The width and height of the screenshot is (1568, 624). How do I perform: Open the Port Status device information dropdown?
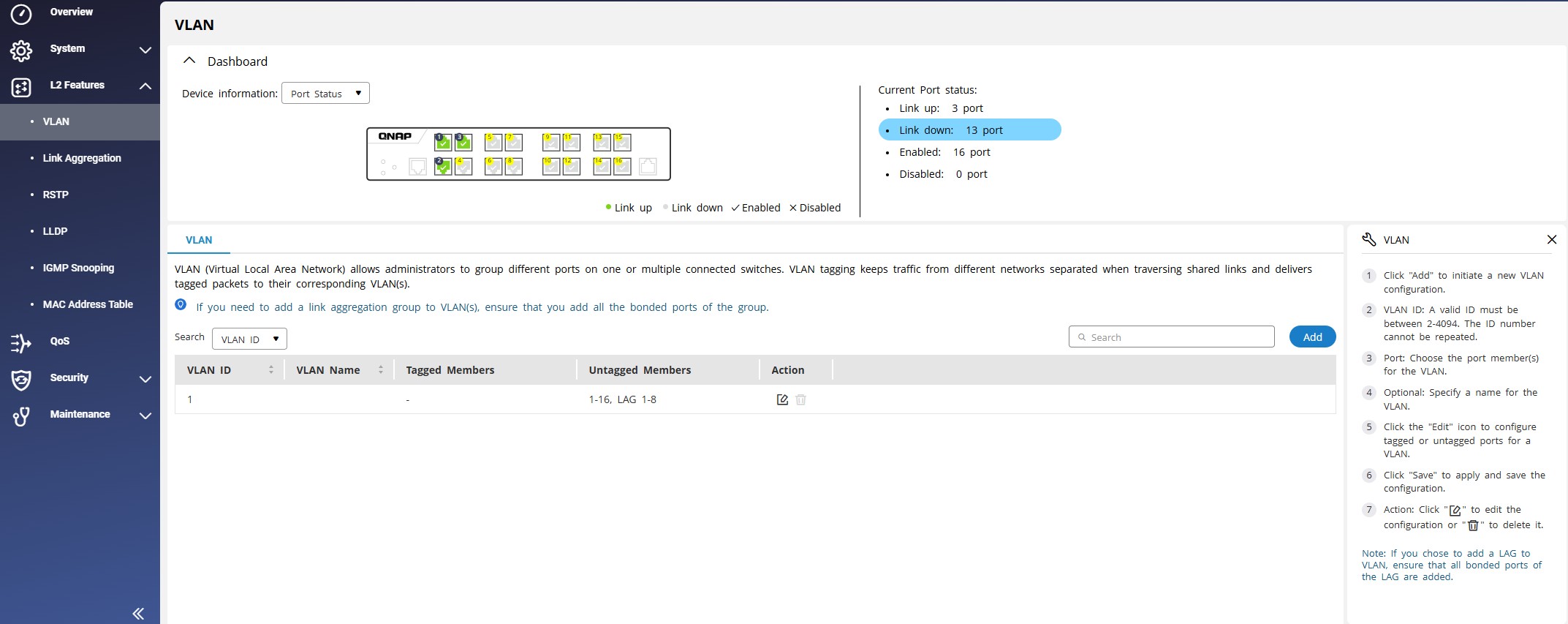coord(325,93)
